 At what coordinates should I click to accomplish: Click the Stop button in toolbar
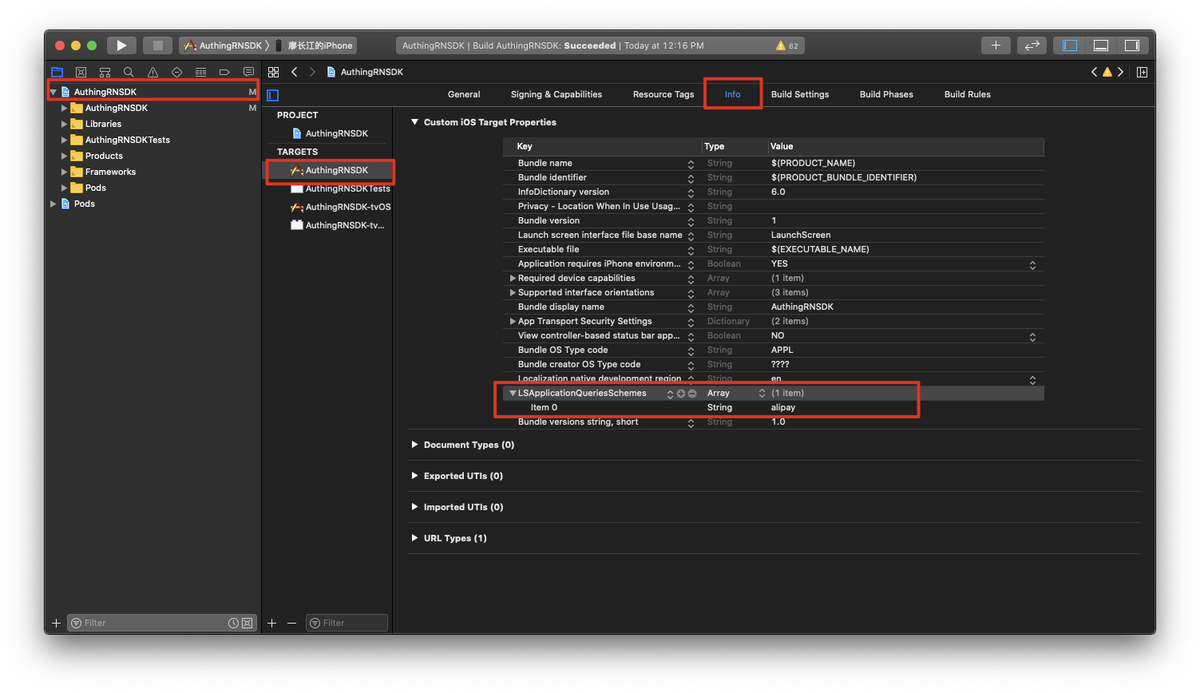click(x=157, y=45)
